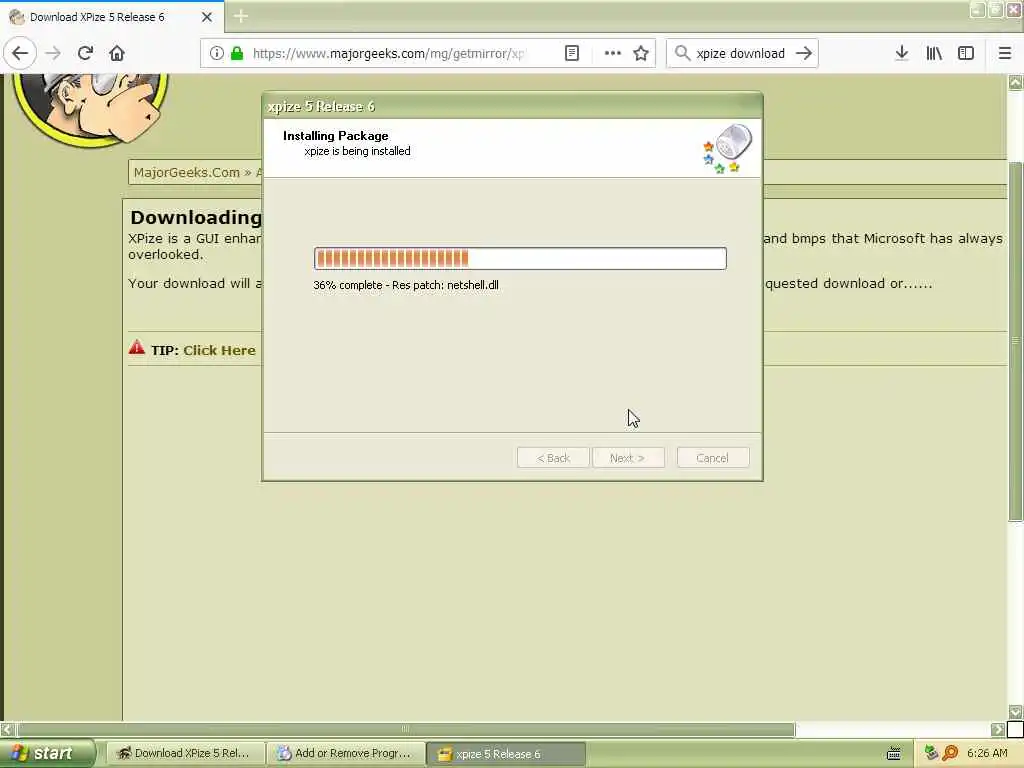This screenshot has height=768, width=1024.
Task: Click the red warning triangle beside TIP
Action: coord(136,347)
